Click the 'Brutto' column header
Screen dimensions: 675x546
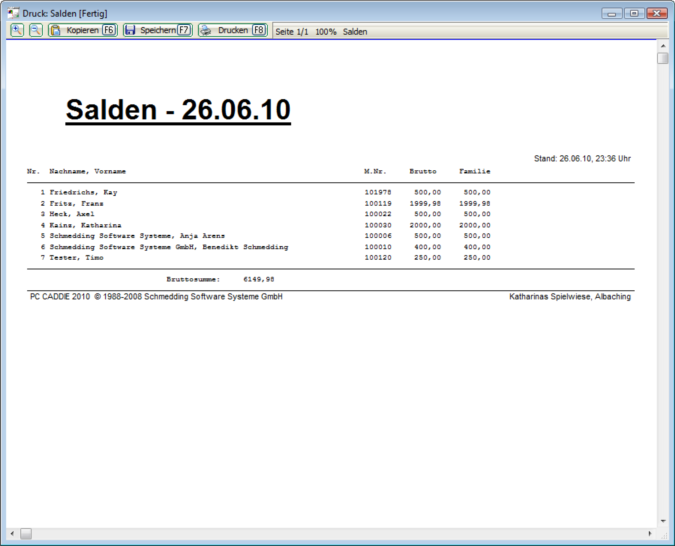[x=423, y=171]
